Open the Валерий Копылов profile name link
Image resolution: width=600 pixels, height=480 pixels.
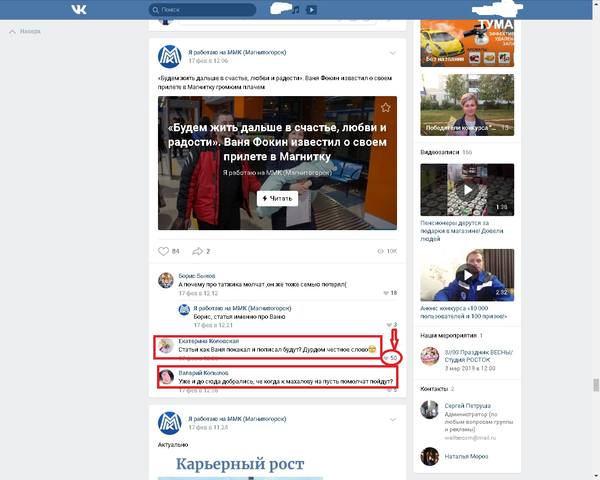203,372
